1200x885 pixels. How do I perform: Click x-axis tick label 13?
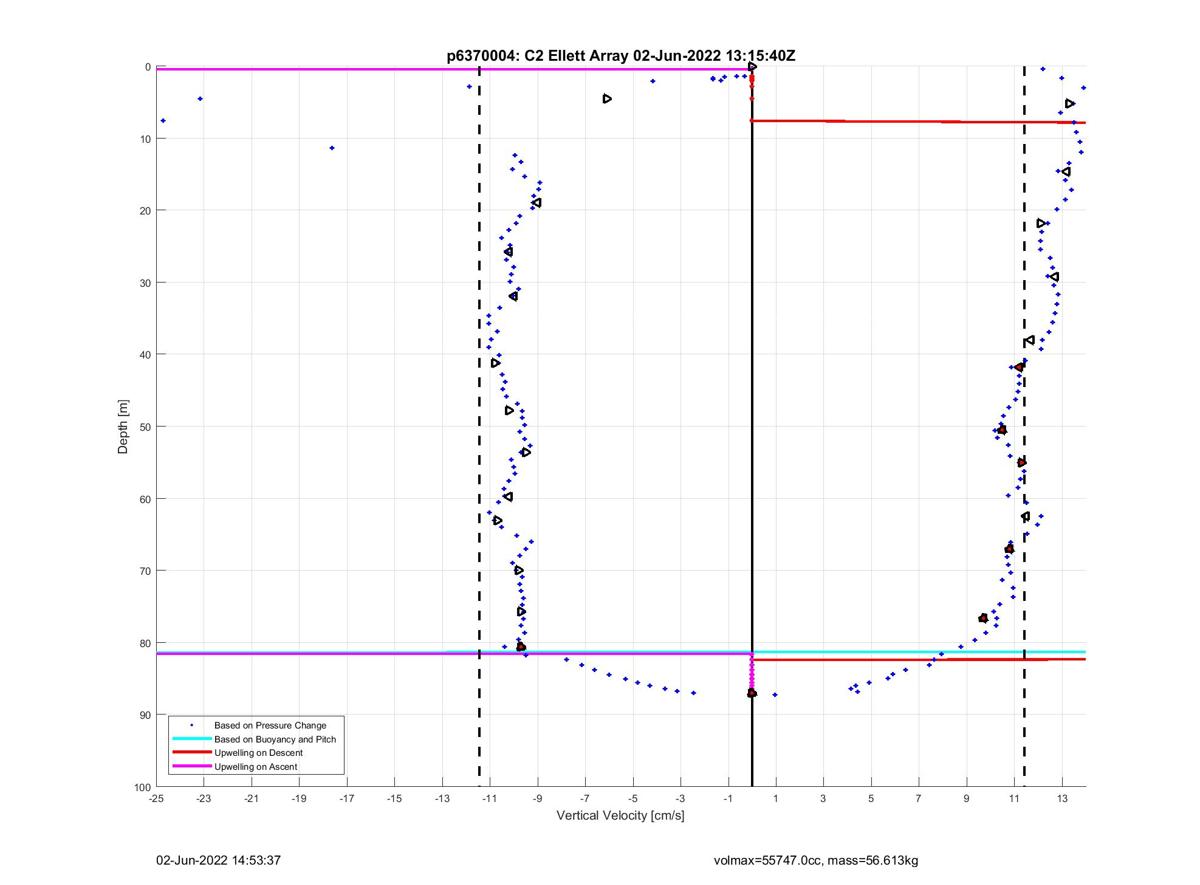point(1062,798)
